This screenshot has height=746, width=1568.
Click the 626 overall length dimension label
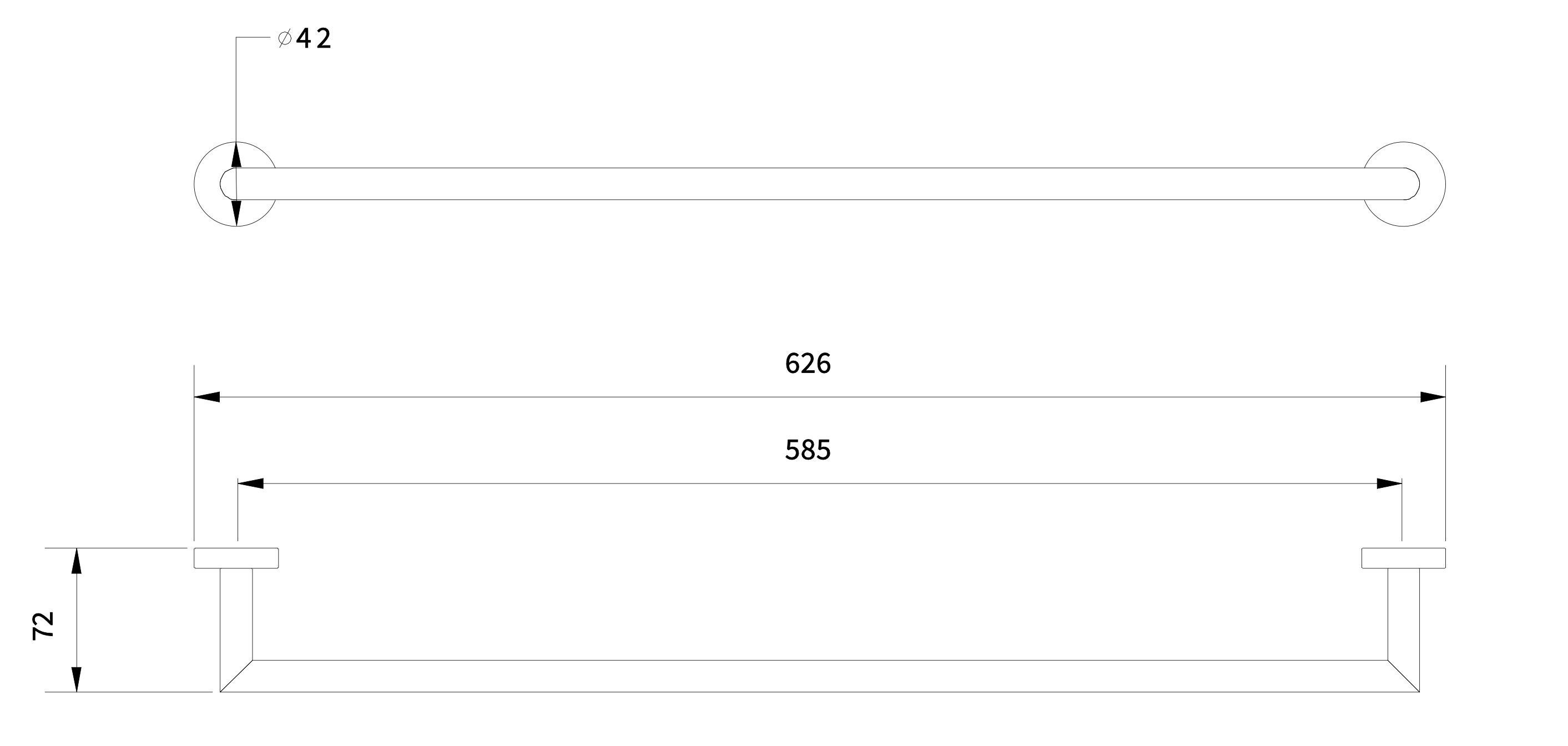coord(807,364)
